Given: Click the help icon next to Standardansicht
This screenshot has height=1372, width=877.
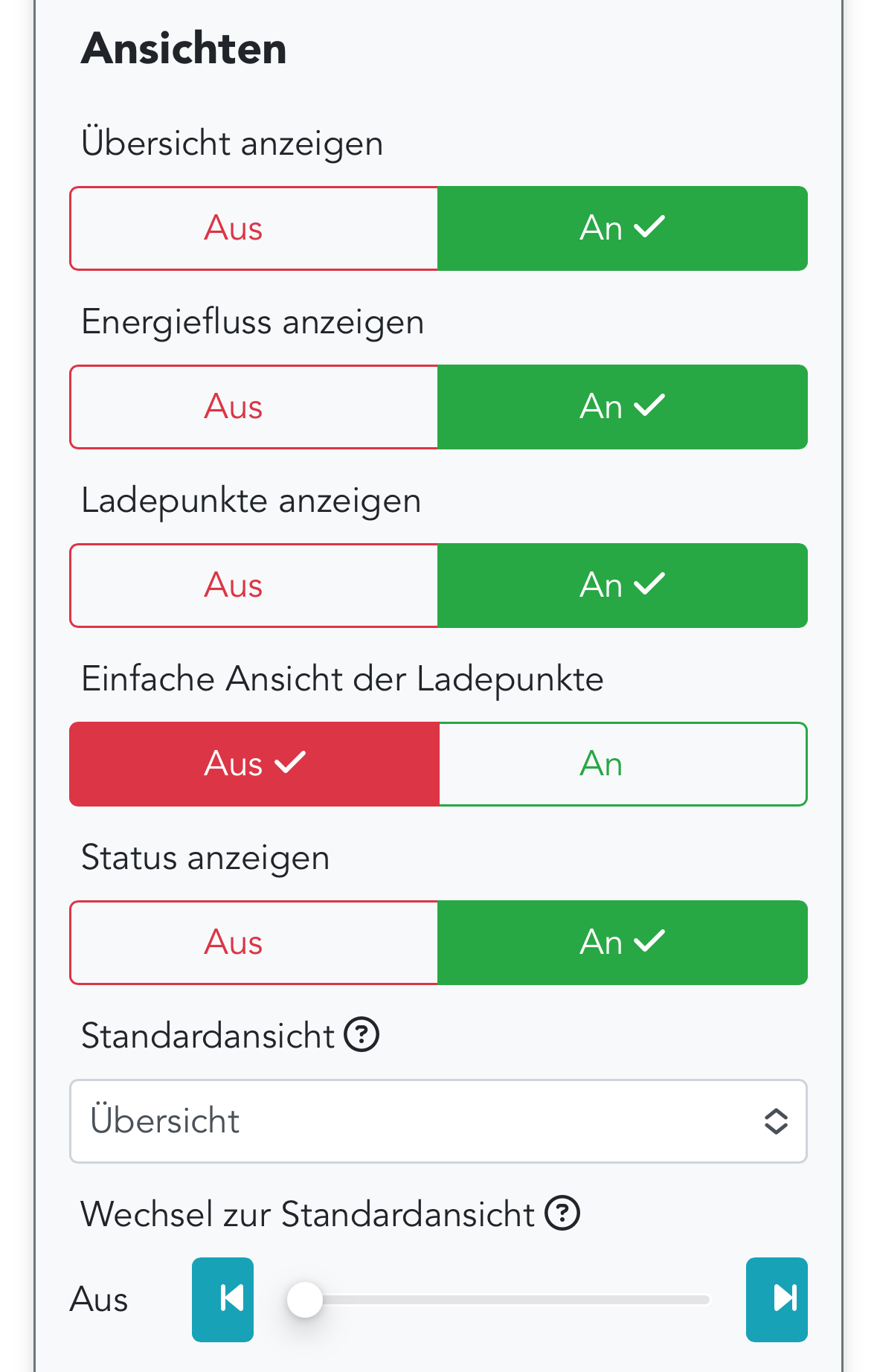Looking at the screenshot, I should pos(362,1035).
